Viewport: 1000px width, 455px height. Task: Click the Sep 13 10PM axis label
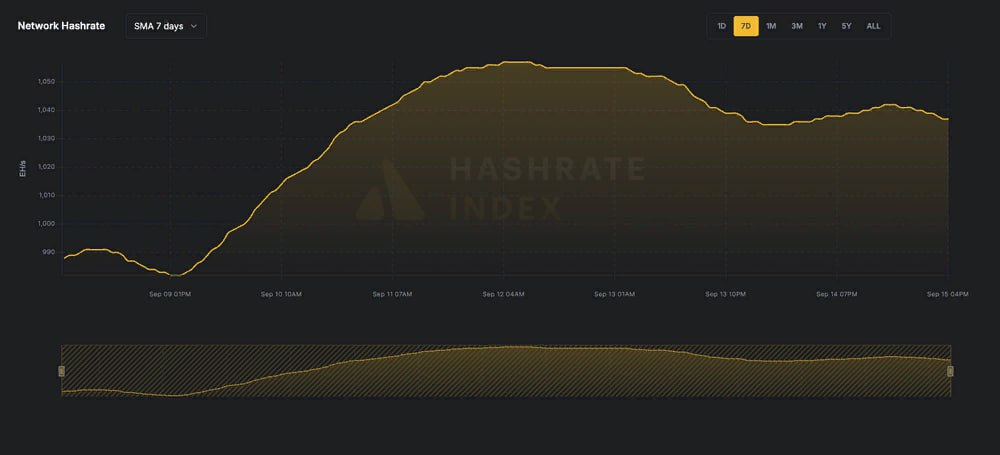[726, 294]
